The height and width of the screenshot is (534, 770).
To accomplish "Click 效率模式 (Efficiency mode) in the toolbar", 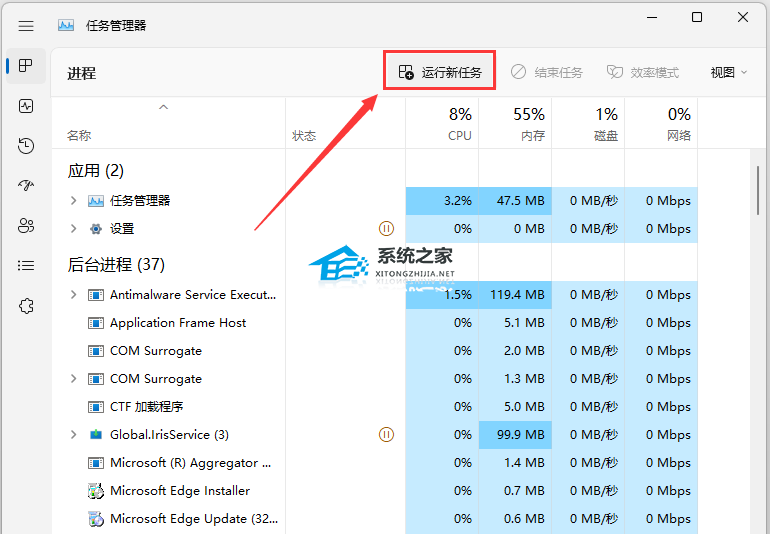I will (643, 72).
